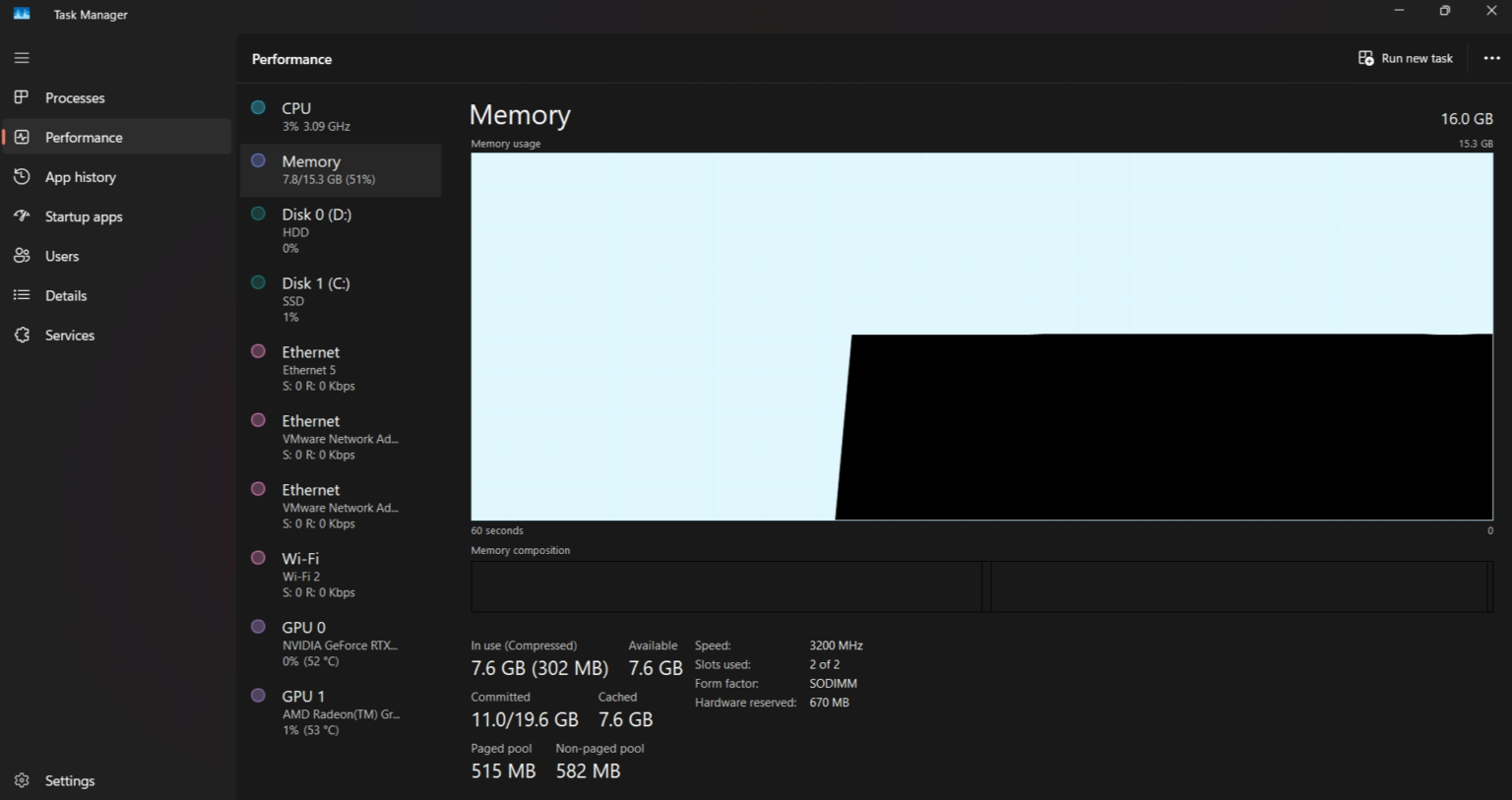Select the GPU 1 AMD Radeon entry
The width and height of the screenshot is (1512, 800).
pyautogui.click(x=340, y=711)
